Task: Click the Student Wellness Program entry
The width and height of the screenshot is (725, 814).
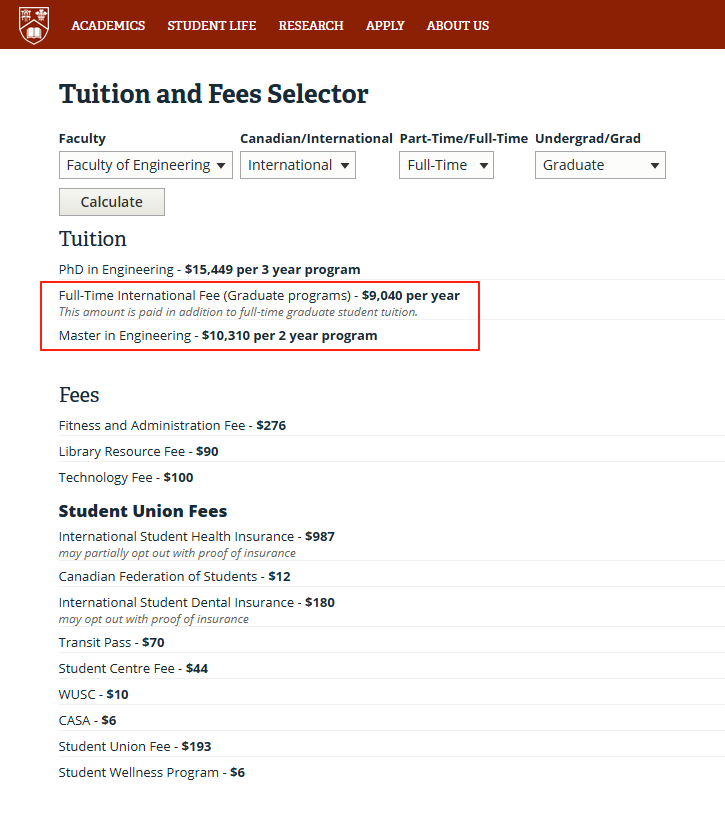Action: pyautogui.click(x=151, y=773)
